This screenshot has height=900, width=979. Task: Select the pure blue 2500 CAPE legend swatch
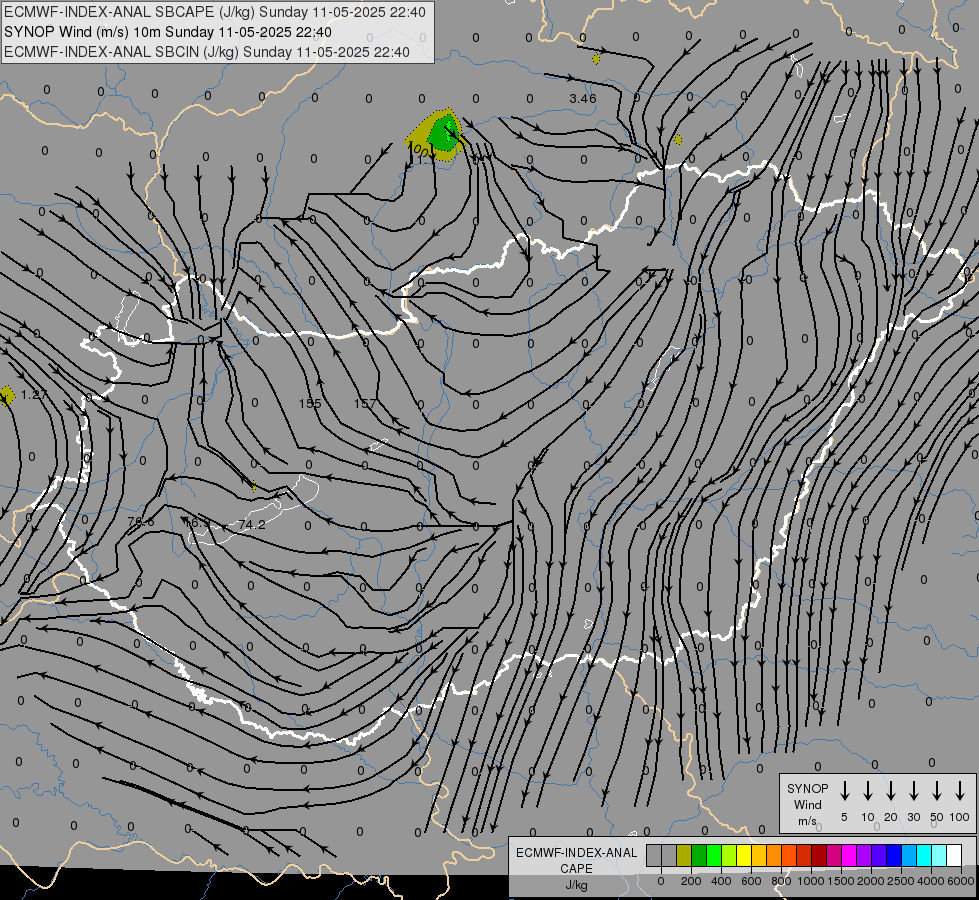[x=894, y=855]
